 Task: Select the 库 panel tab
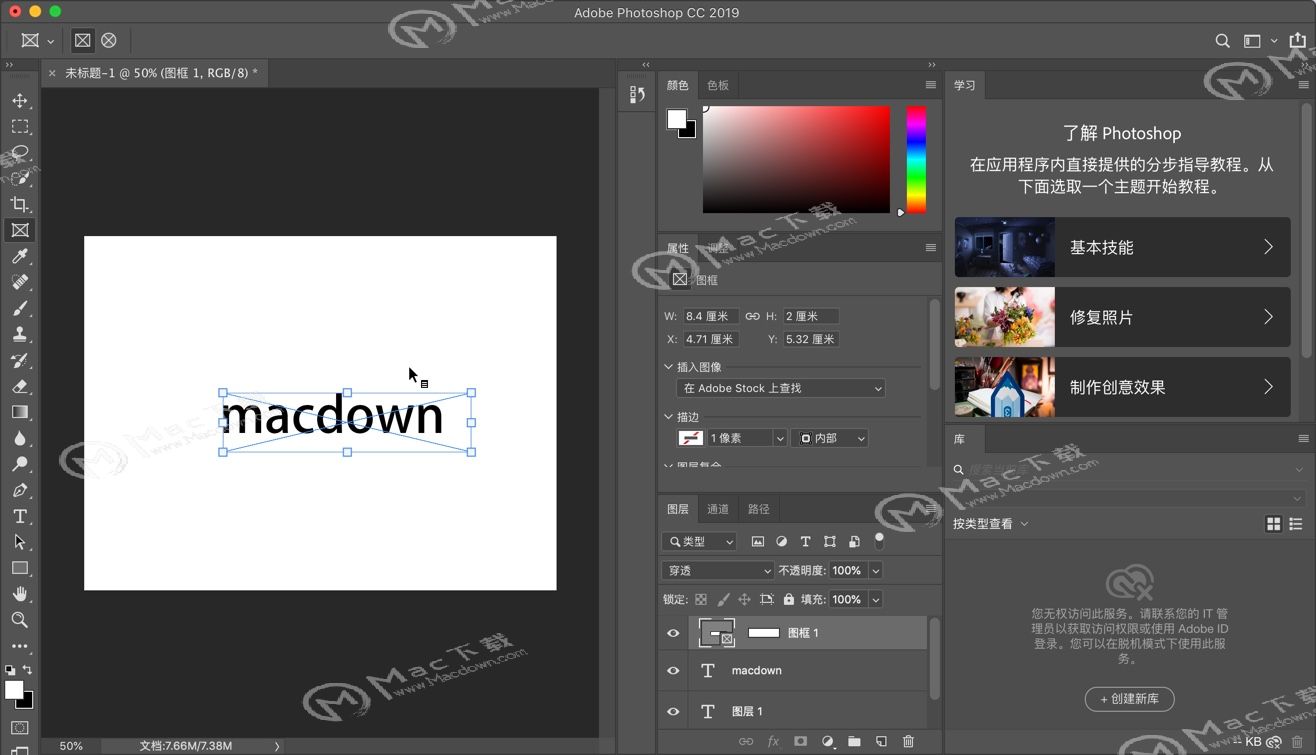point(959,439)
